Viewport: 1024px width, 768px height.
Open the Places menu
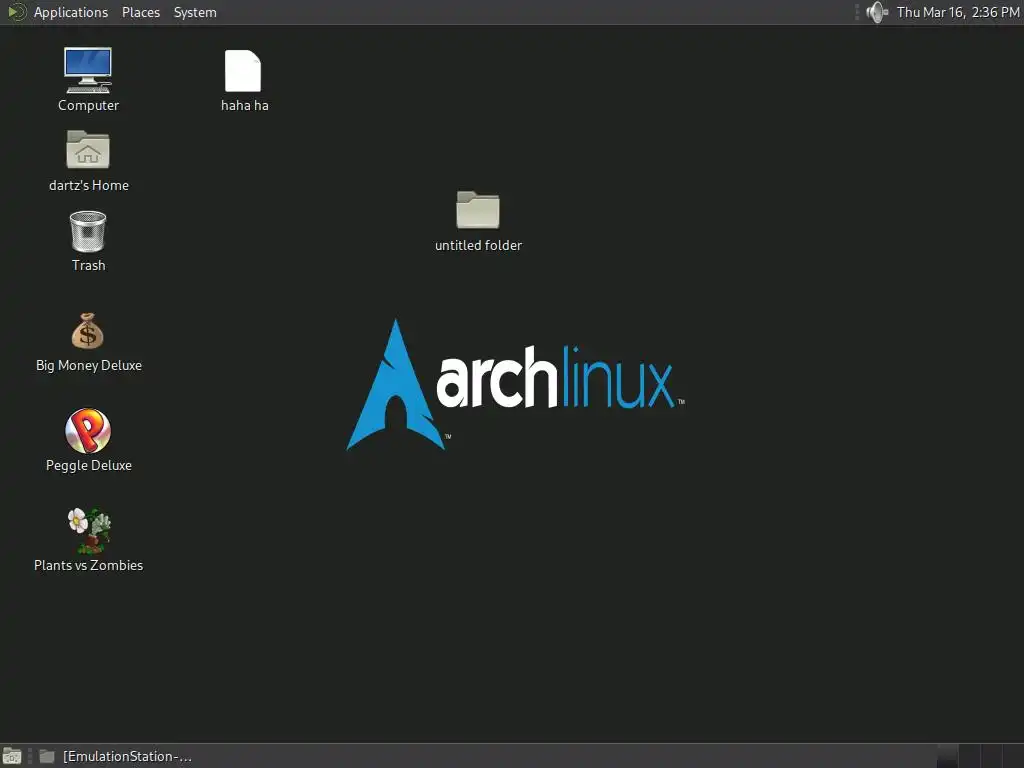click(x=140, y=12)
